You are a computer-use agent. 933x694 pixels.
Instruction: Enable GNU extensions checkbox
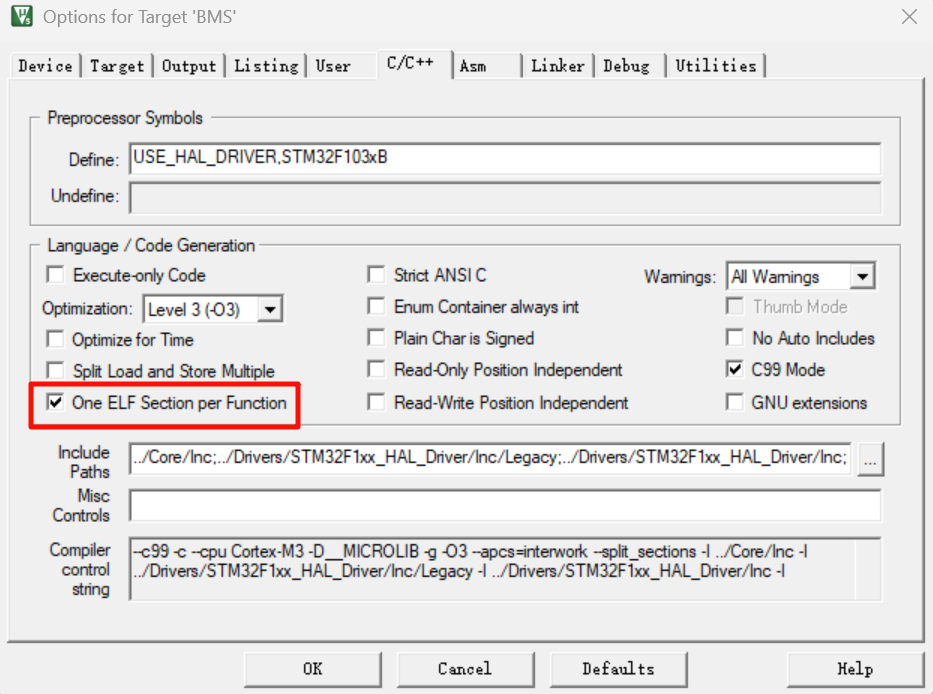point(735,402)
